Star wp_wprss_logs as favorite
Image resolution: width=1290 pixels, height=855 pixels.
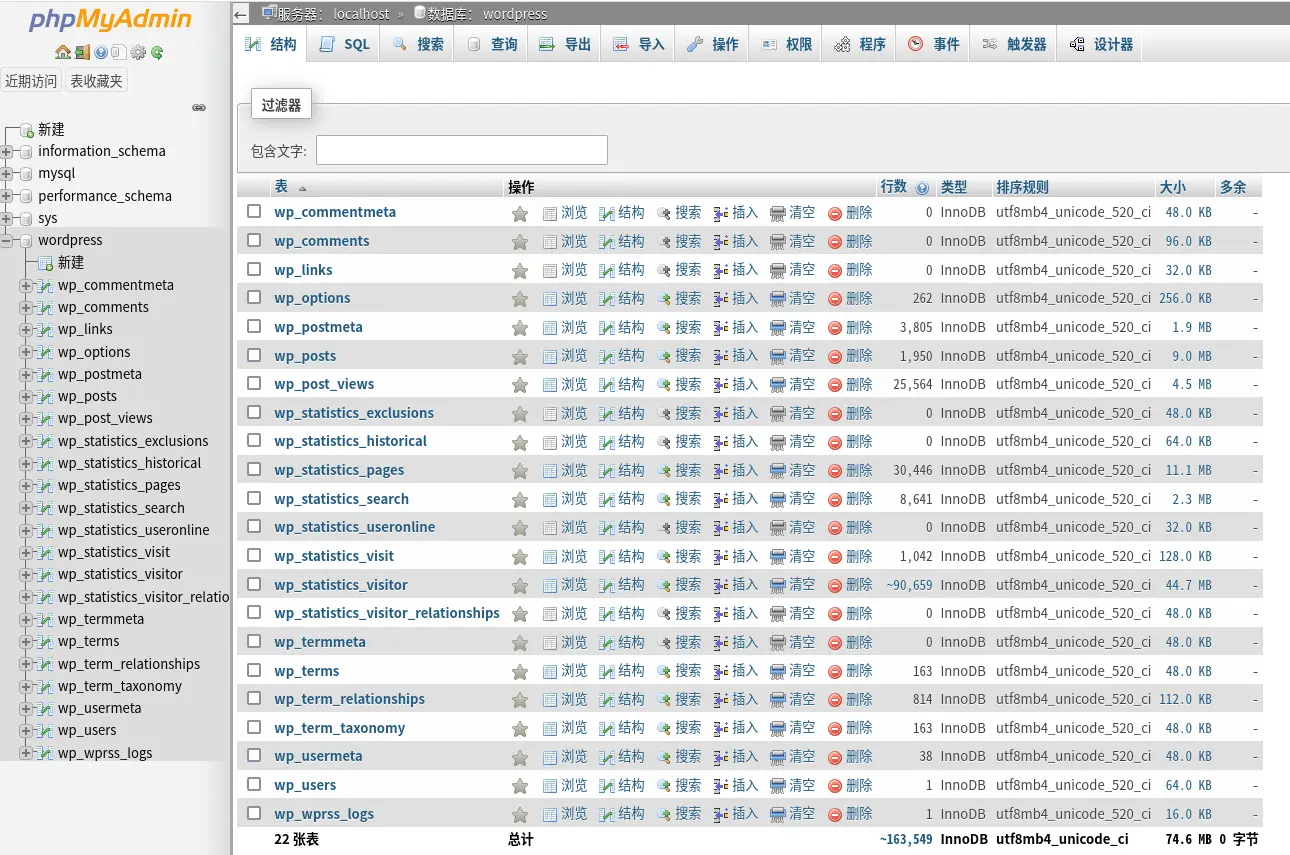point(520,814)
